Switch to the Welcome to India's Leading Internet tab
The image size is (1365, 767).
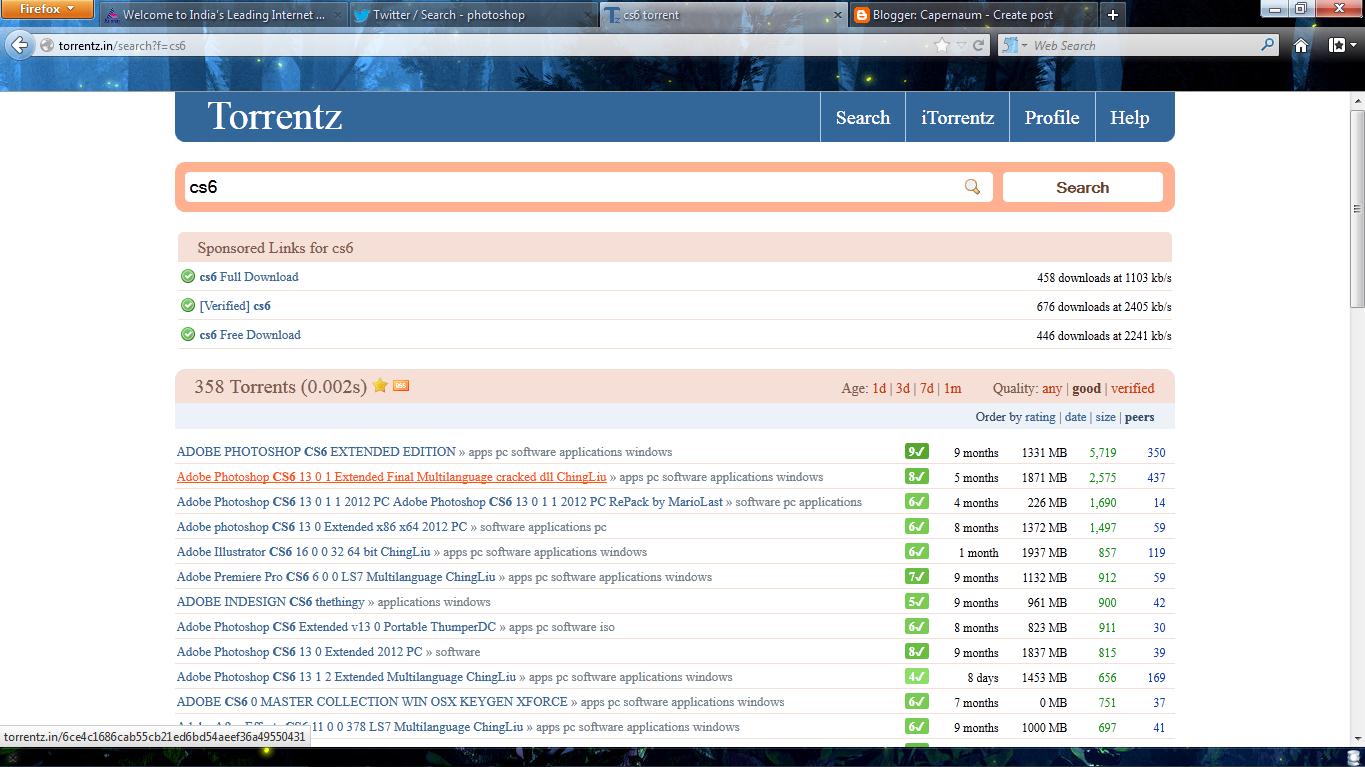(223, 15)
